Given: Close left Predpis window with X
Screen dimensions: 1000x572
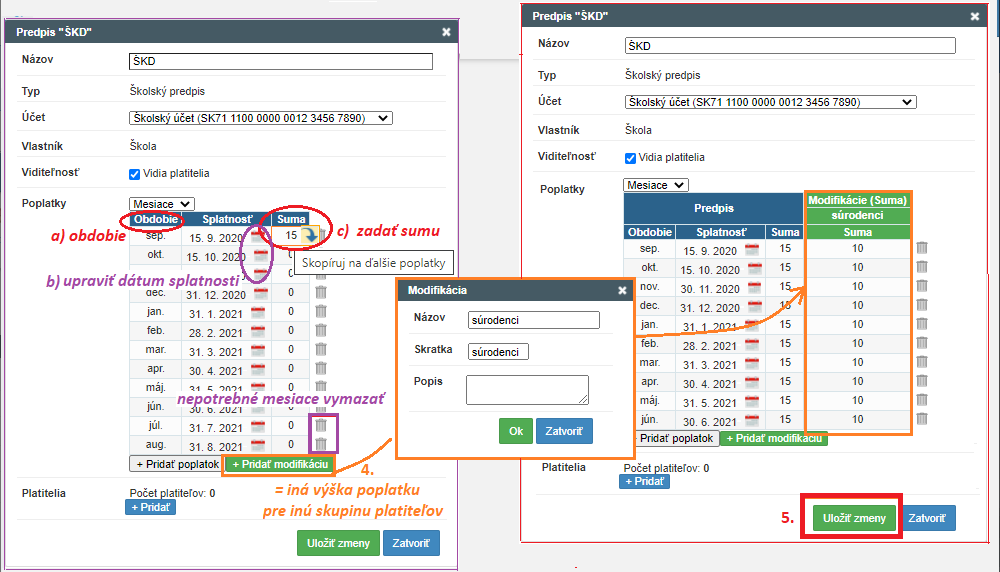Looking at the screenshot, I should [x=446, y=32].
